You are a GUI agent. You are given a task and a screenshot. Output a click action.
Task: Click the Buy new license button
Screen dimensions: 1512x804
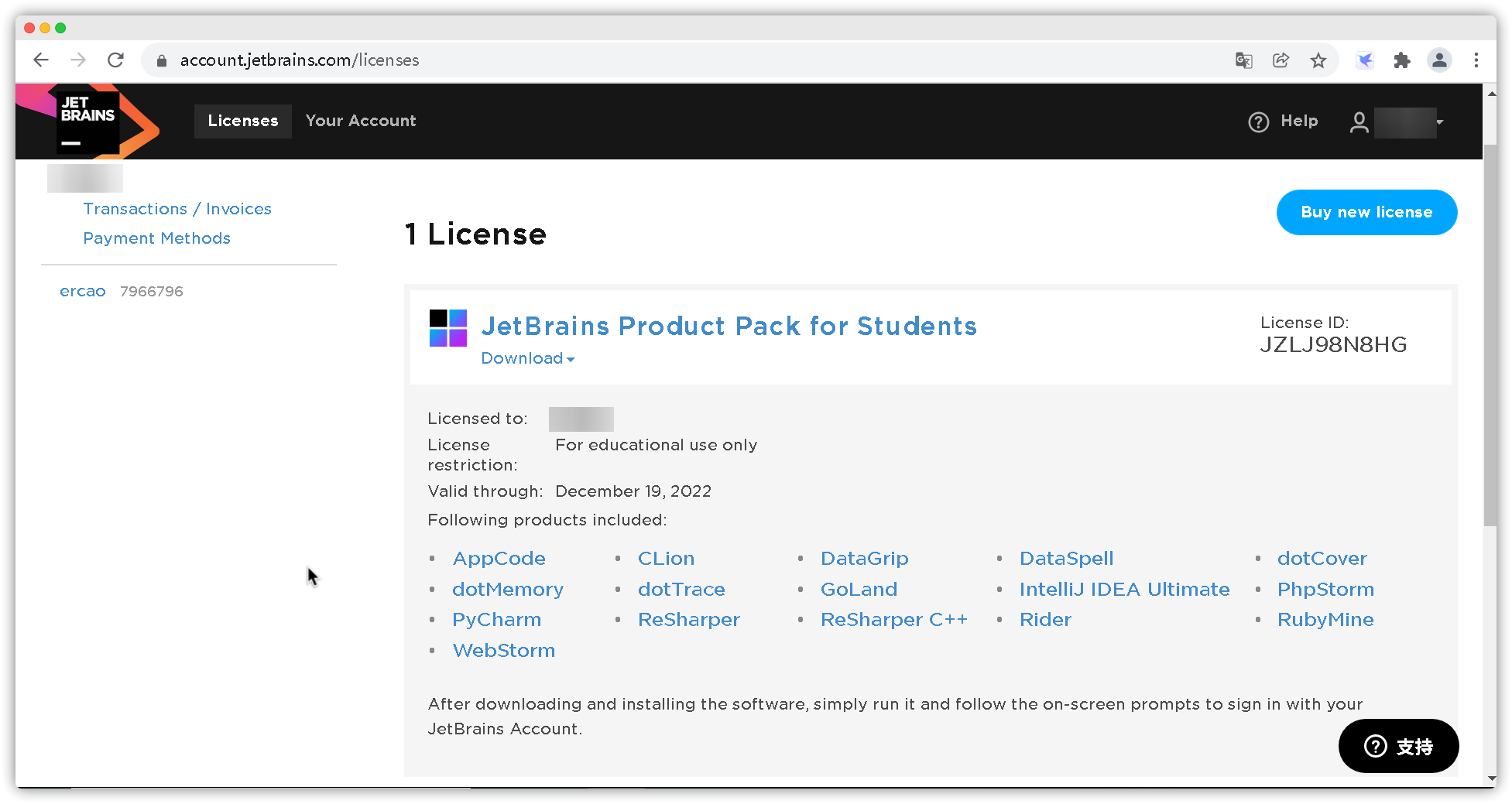pos(1366,212)
